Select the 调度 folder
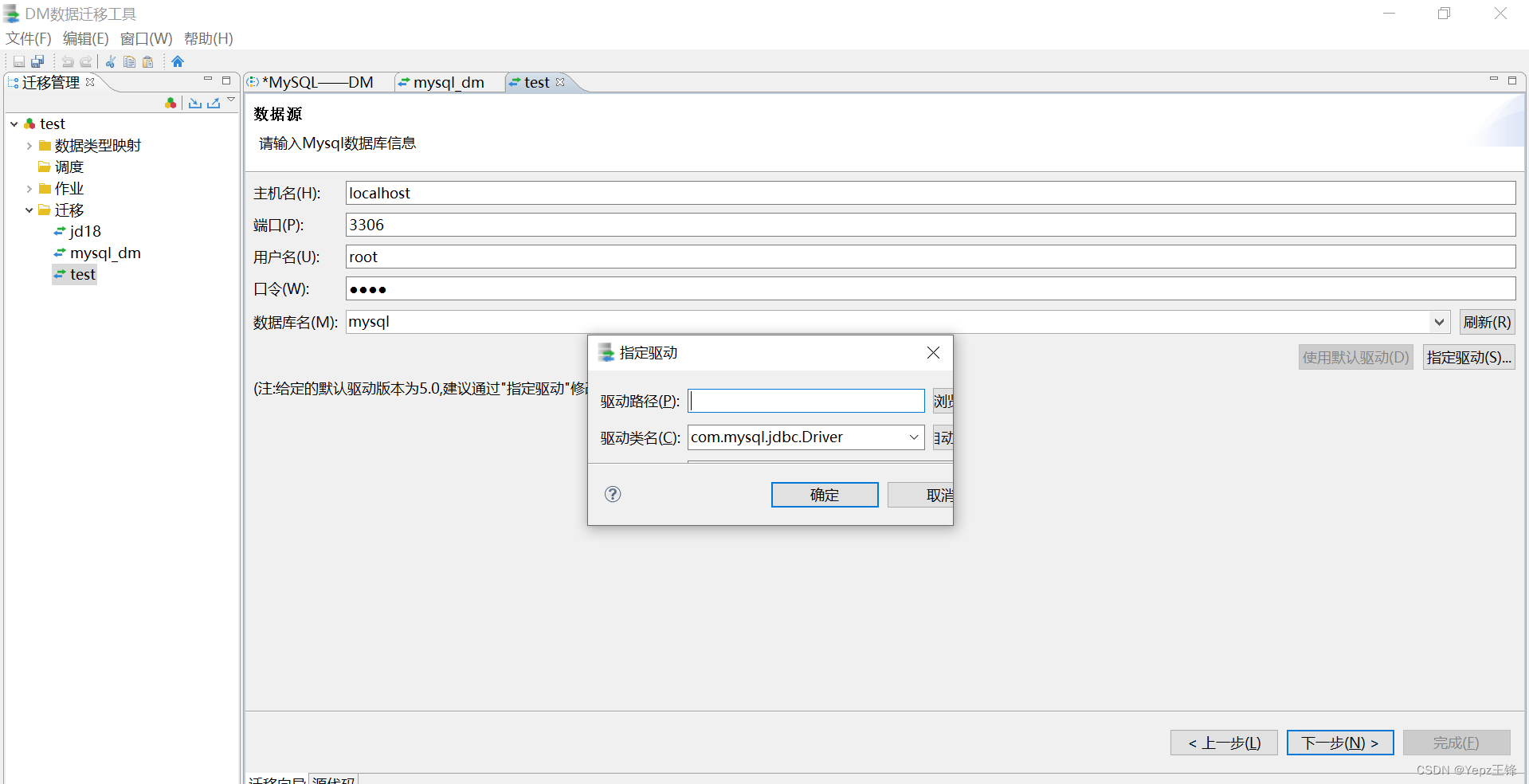The image size is (1529, 784). point(61,167)
